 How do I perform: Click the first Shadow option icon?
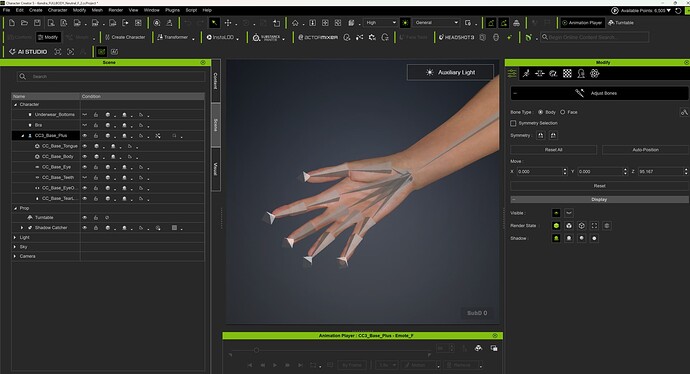click(556, 238)
